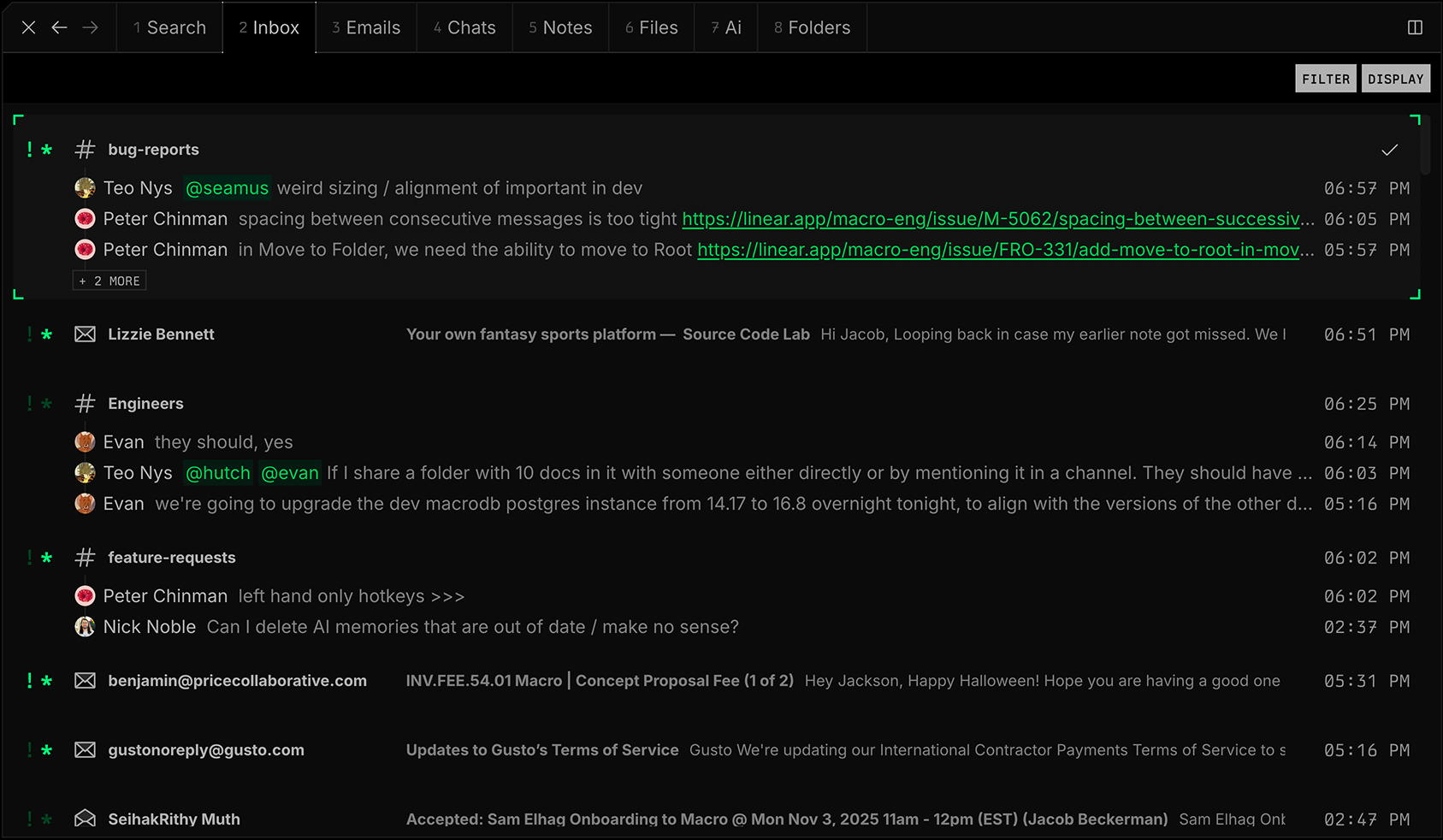Switch to the Notes tab

click(560, 27)
